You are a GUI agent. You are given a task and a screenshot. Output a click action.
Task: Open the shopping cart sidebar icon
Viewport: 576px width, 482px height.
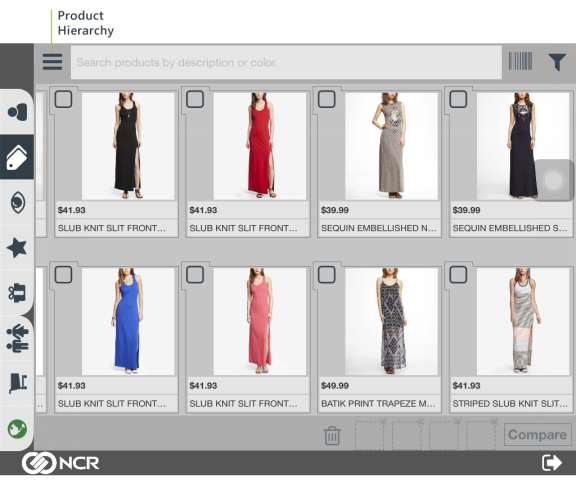[17, 383]
